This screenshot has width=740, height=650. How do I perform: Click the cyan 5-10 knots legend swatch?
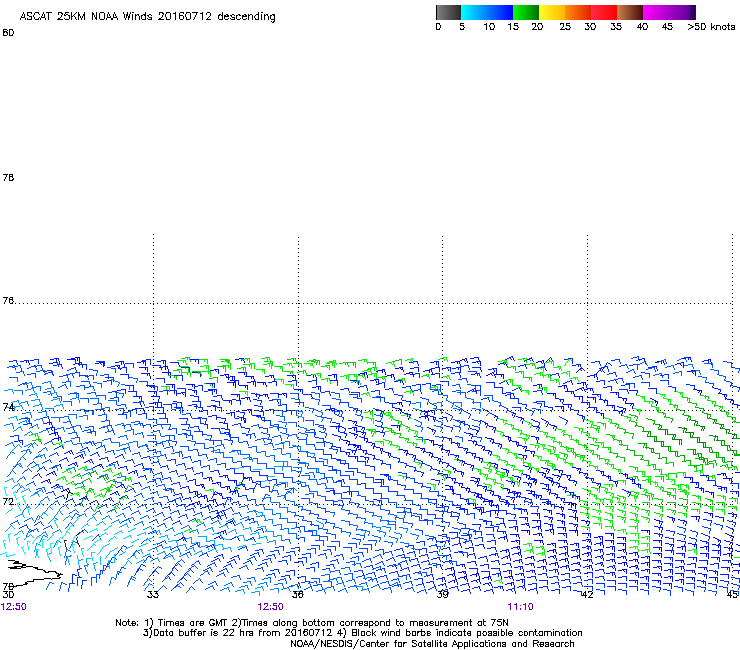(474, 12)
